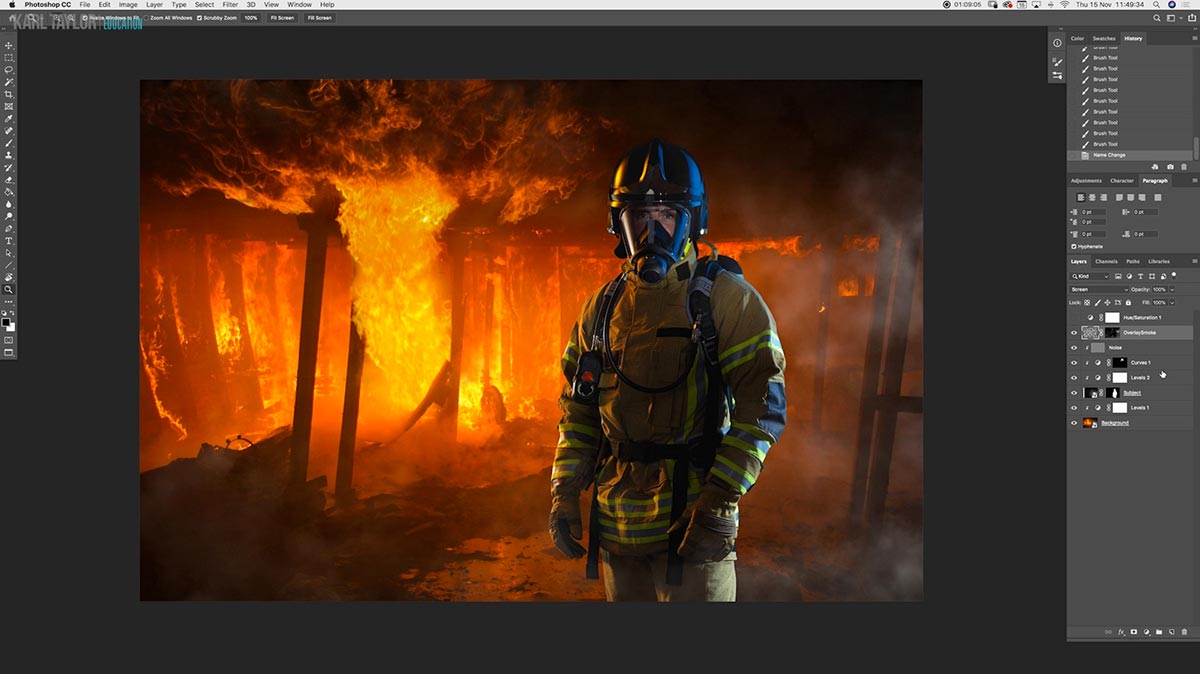Switch to the Channels tab
1200x674 pixels.
(x=1106, y=261)
